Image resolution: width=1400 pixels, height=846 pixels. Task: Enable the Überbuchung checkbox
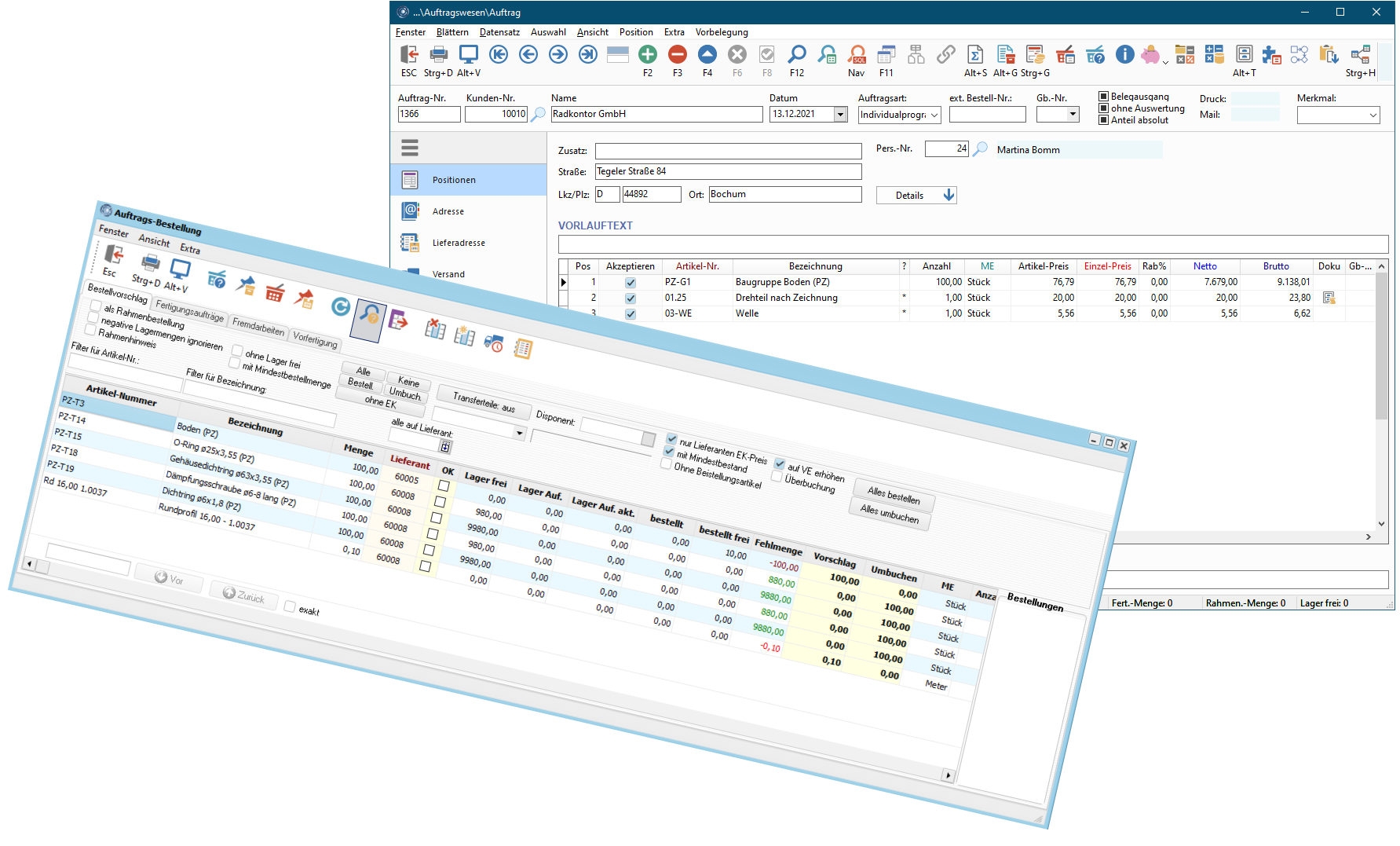(777, 476)
